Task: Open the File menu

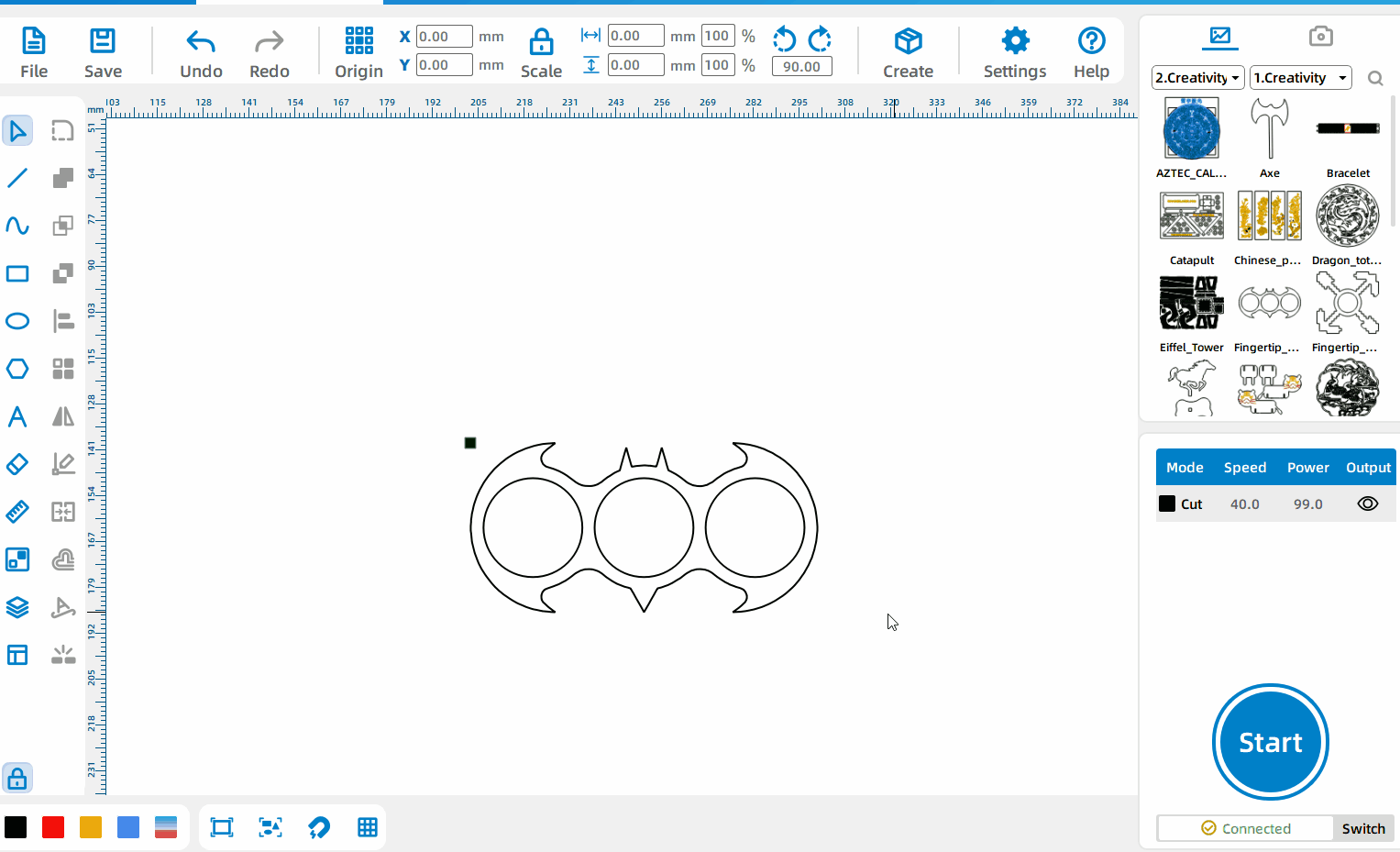Action: [34, 54]
